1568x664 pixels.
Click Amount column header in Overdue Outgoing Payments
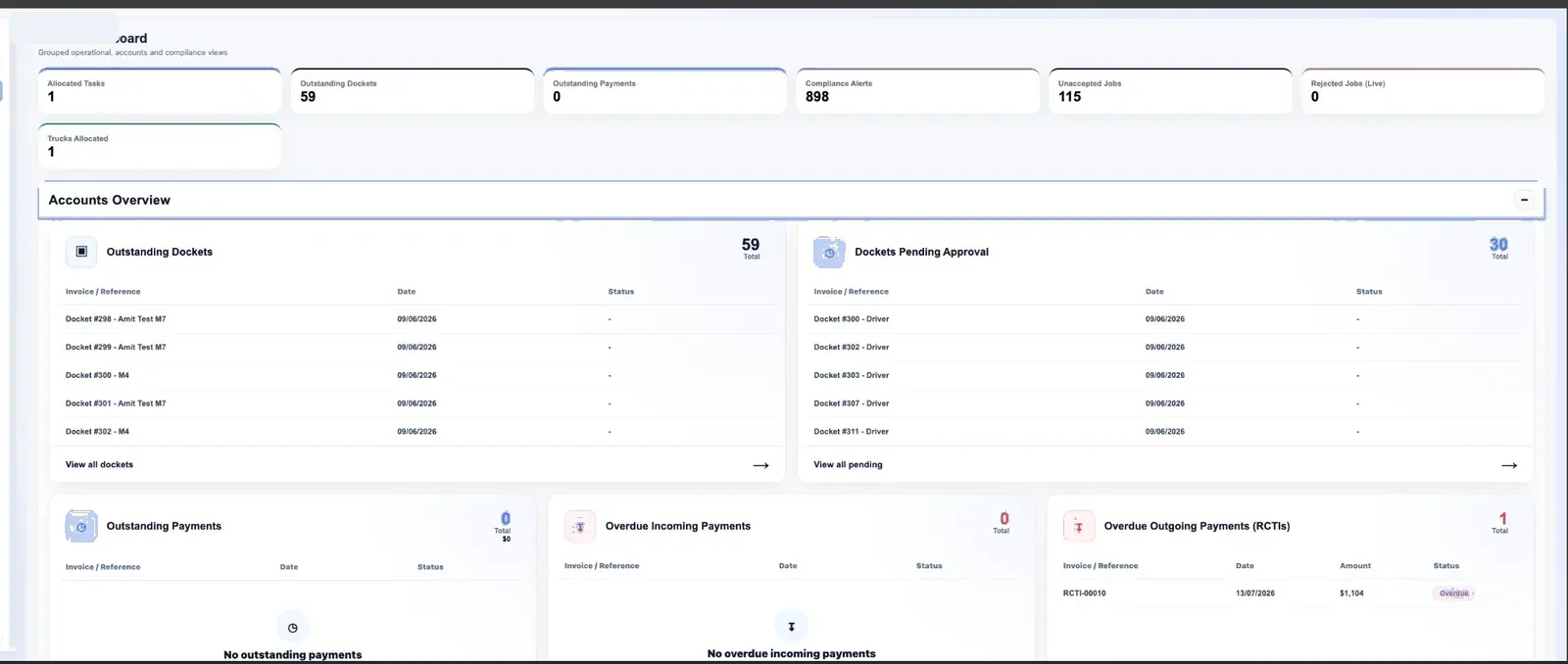pos(1355,566)
